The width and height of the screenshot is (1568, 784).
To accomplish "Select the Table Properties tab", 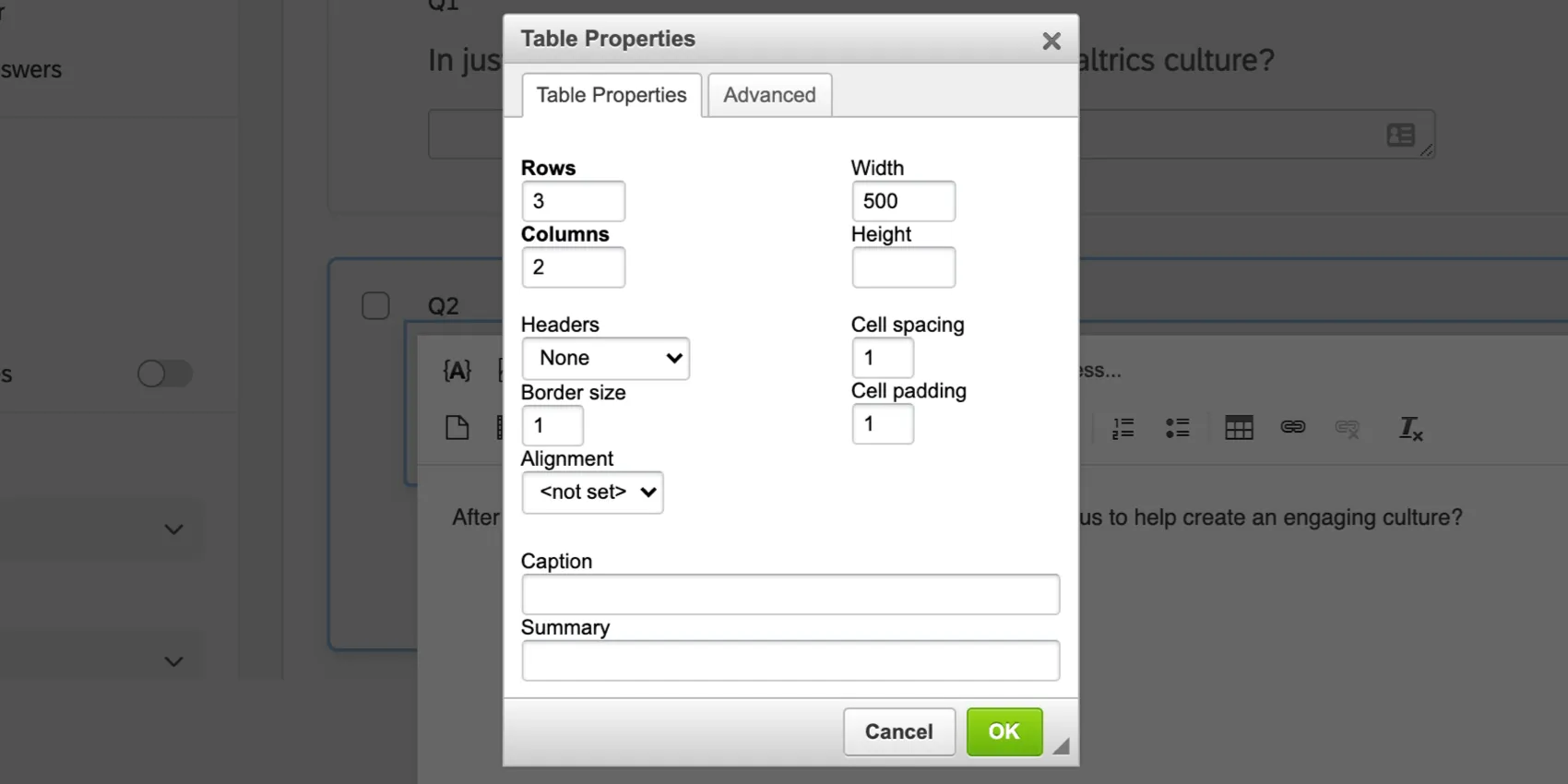I will [611, 94].
